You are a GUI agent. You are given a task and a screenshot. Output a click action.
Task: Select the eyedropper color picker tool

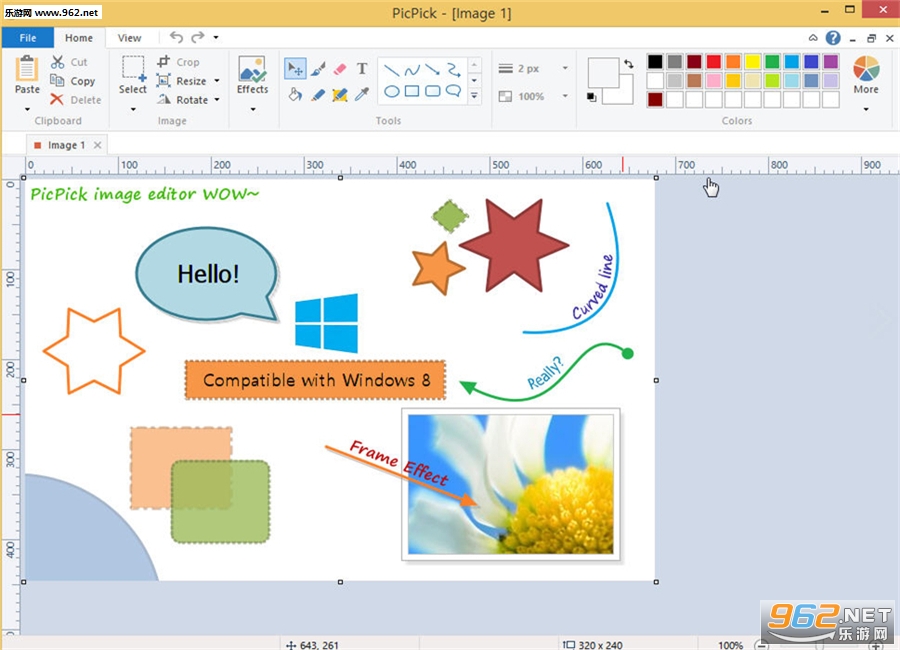(x=362, y=94)
